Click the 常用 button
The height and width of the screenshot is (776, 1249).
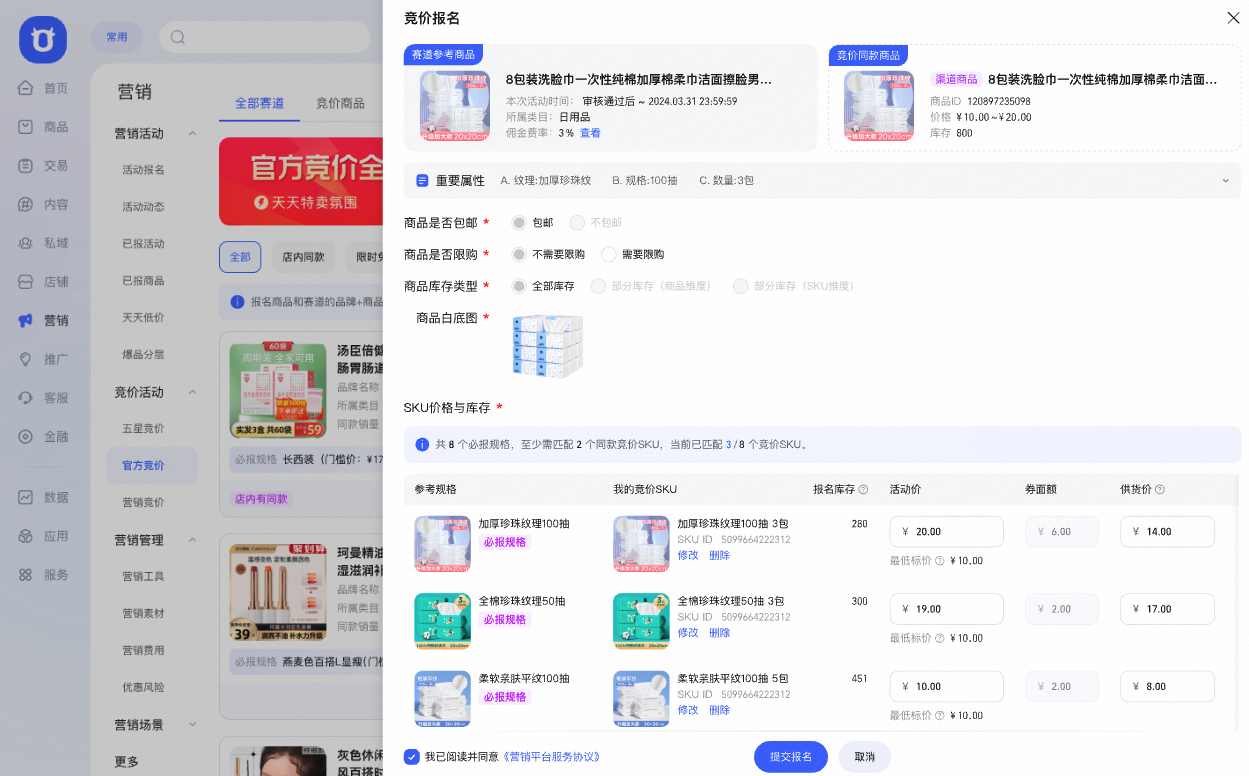(x=117, y=37)
